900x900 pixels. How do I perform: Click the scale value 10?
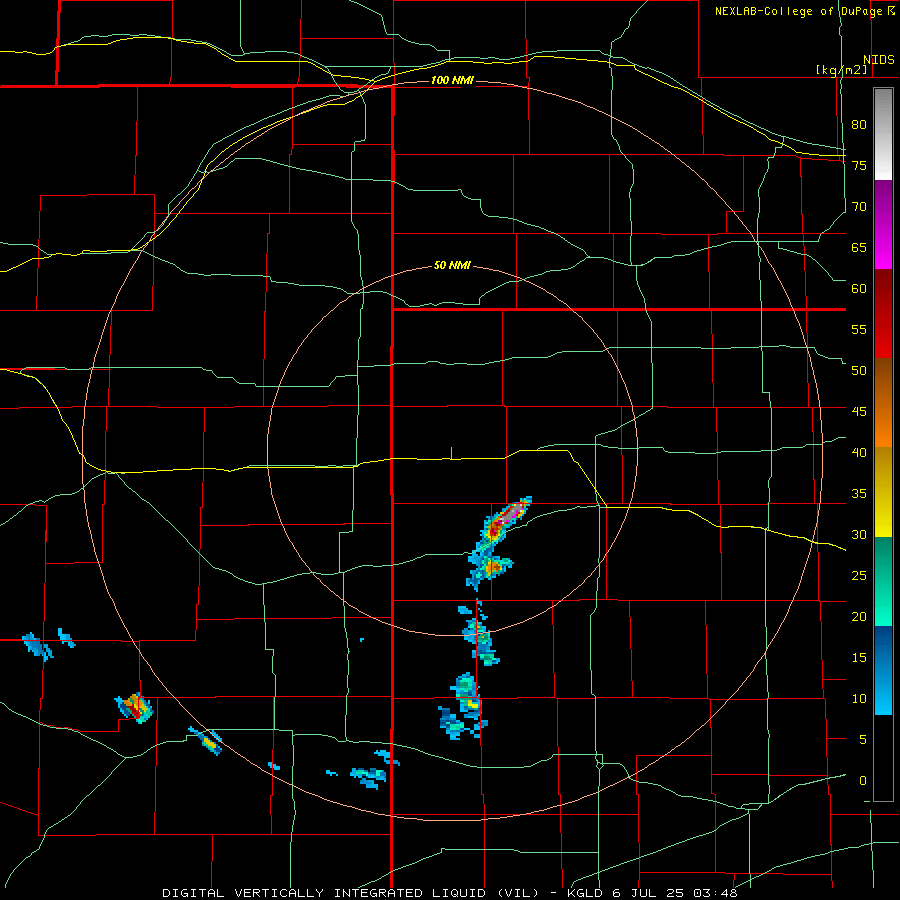pos(859,699)
